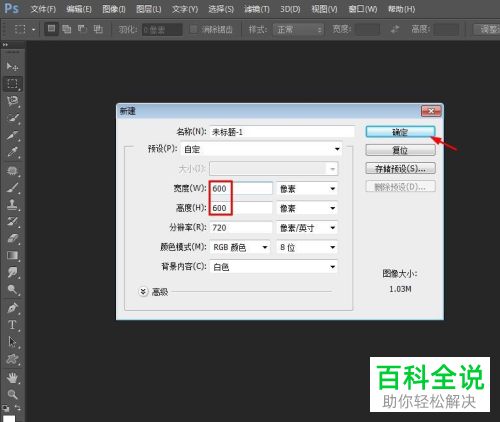Screen dimensions: 500x422
Task: Select the Spot Healing Brush tool
Action: 12,170
